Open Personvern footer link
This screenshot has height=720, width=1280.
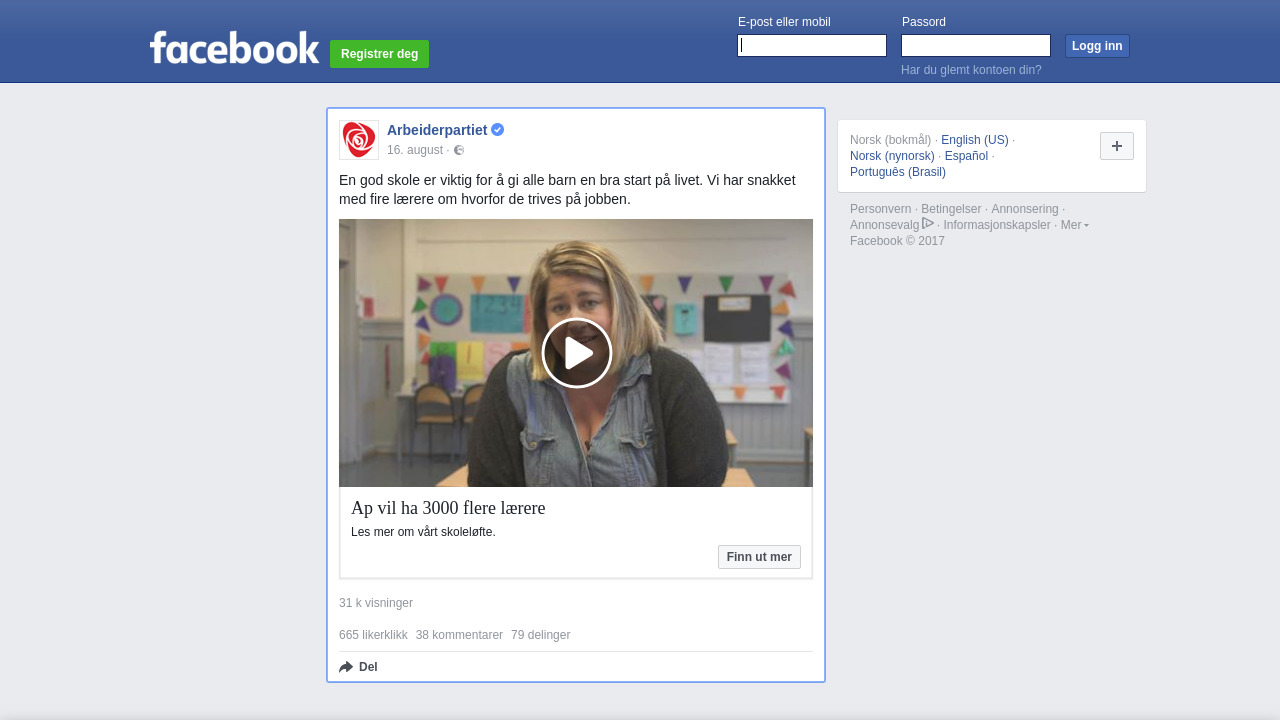[x=880, y=209]
